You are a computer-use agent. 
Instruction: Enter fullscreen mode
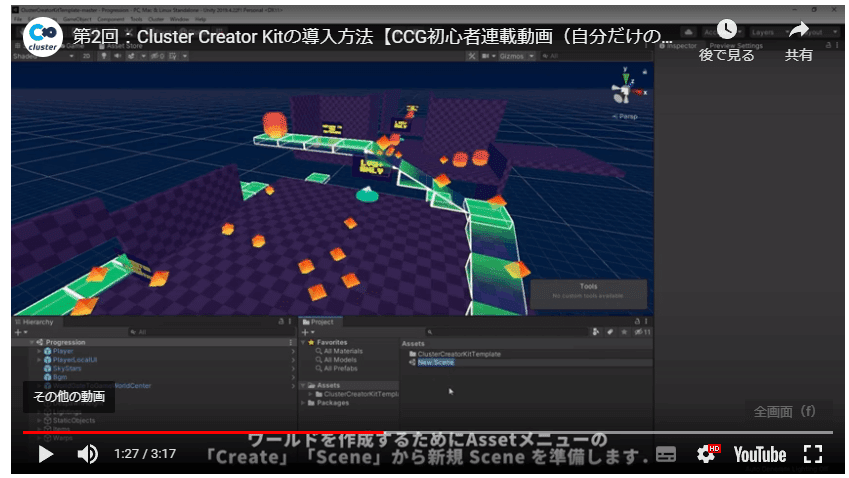pyautogui.click(x=812, y=454)
